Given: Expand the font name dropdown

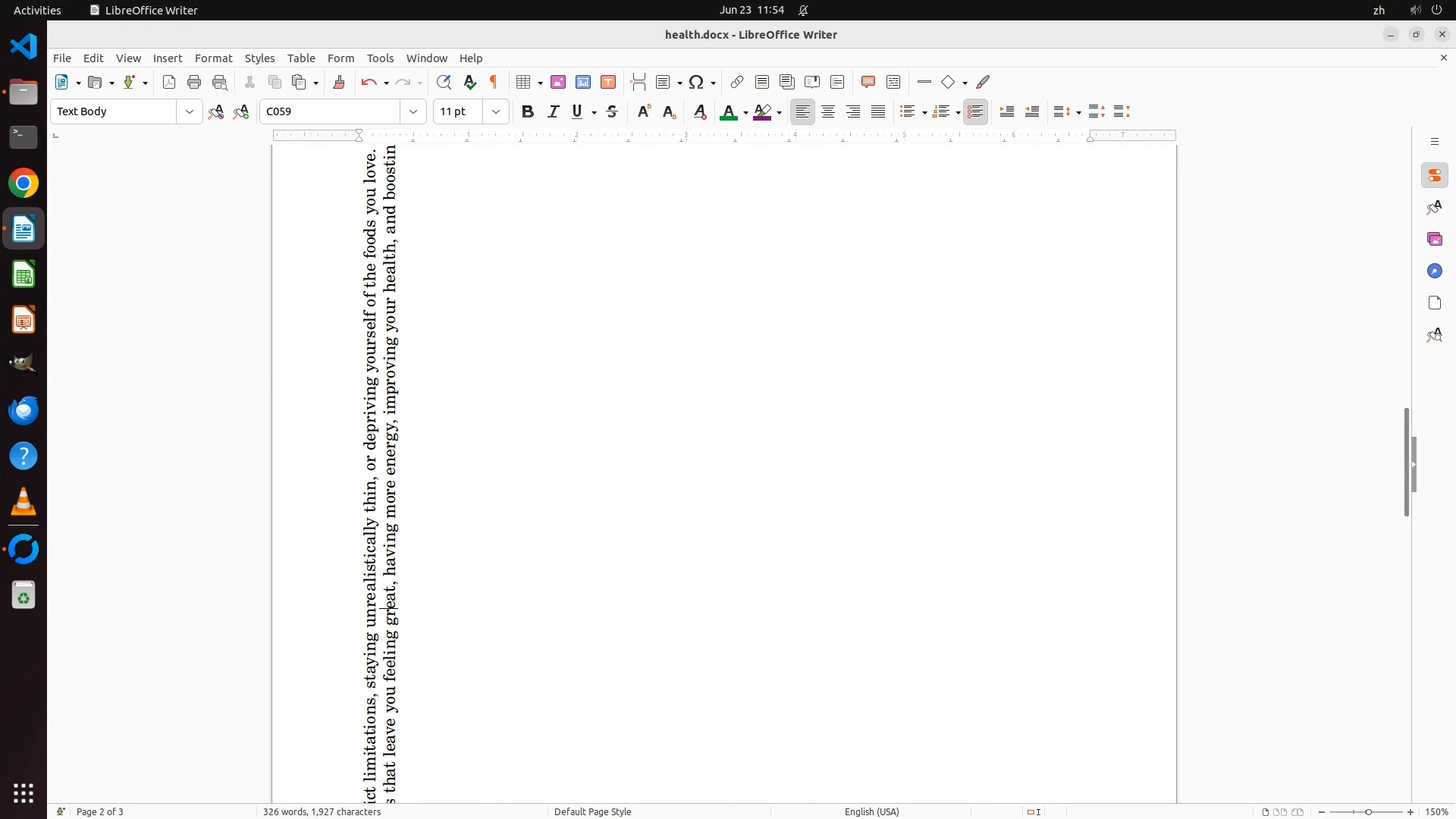Looking at the screenshot, I should (x=413, y=112).
